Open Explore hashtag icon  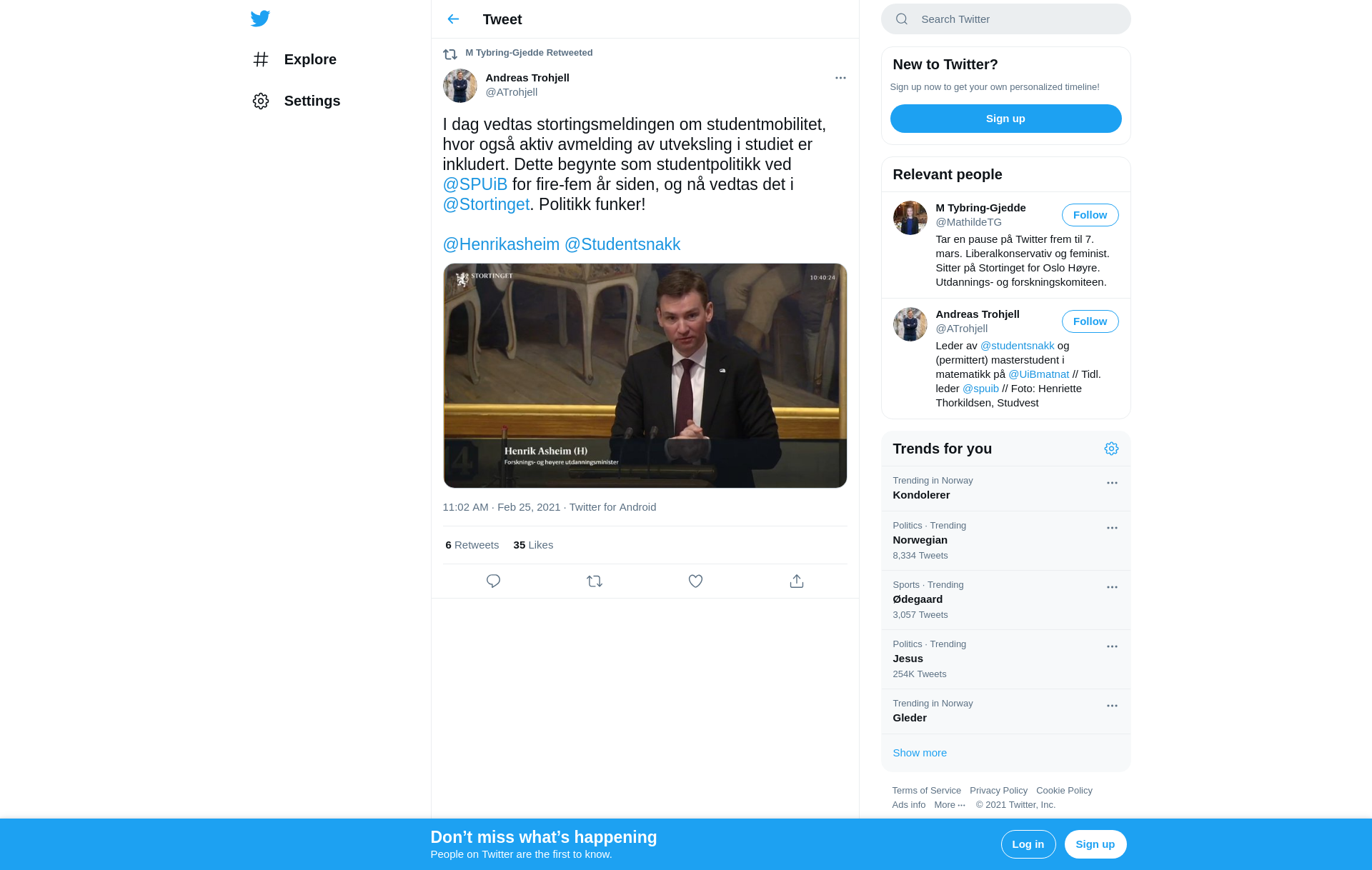[261, 59]
